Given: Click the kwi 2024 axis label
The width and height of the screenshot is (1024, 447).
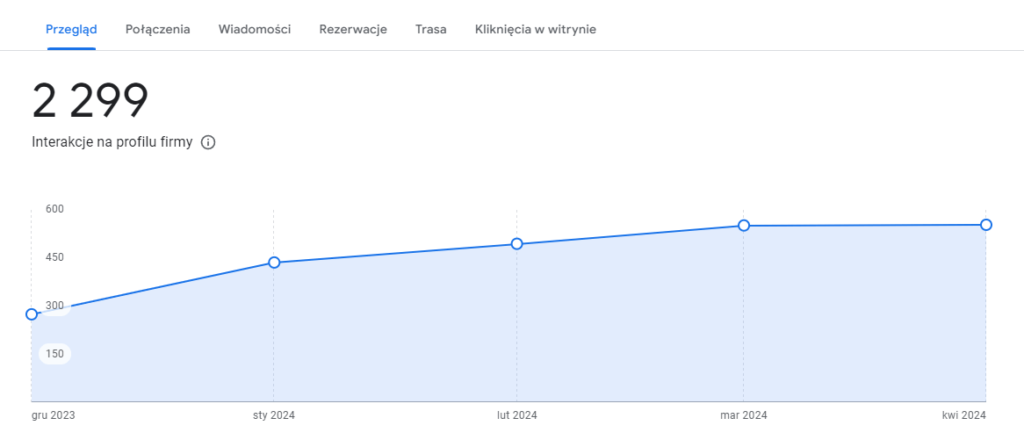Looking at the screenshot, I should coord(965,415).
